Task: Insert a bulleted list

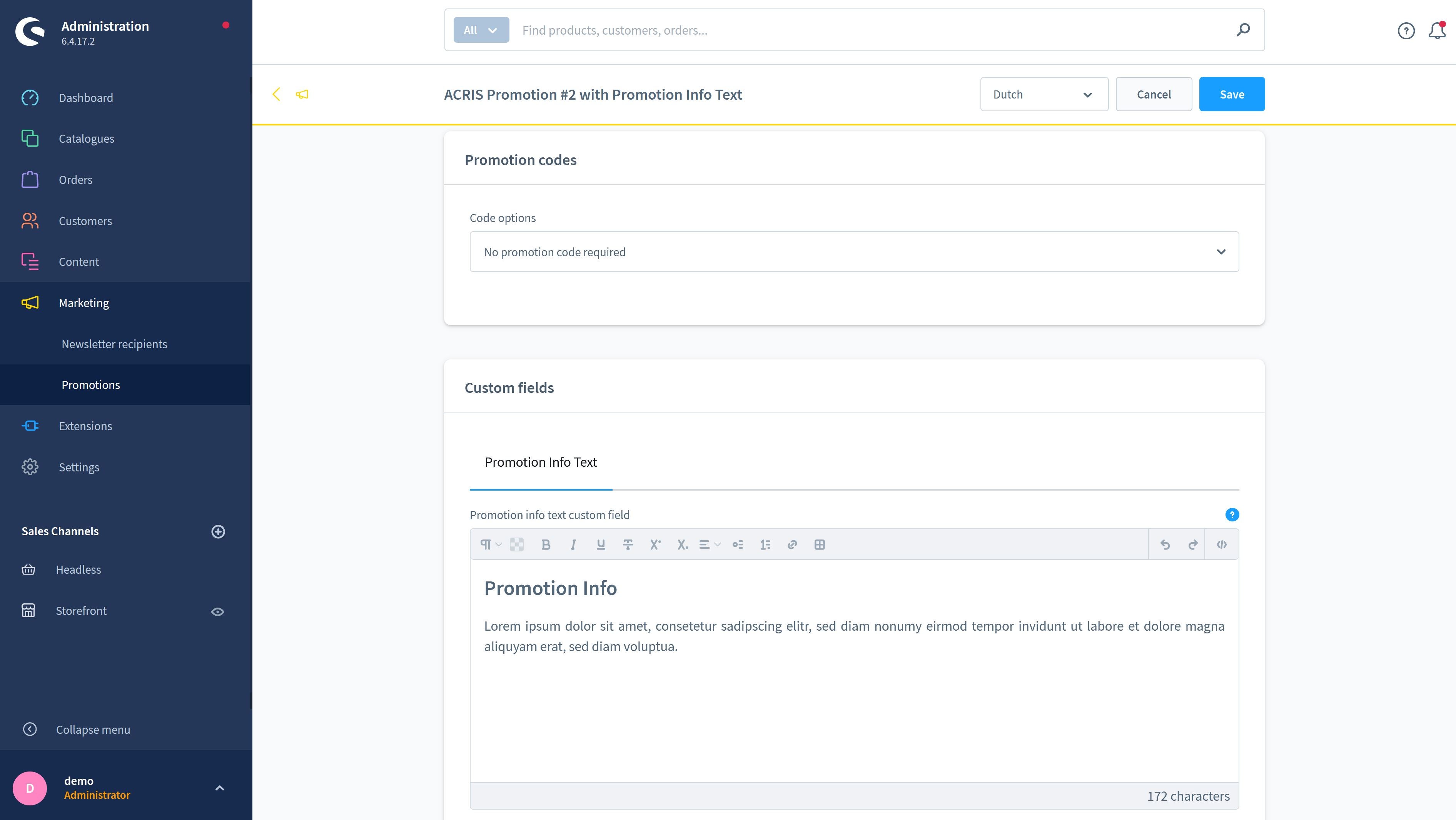Action: 738,545
